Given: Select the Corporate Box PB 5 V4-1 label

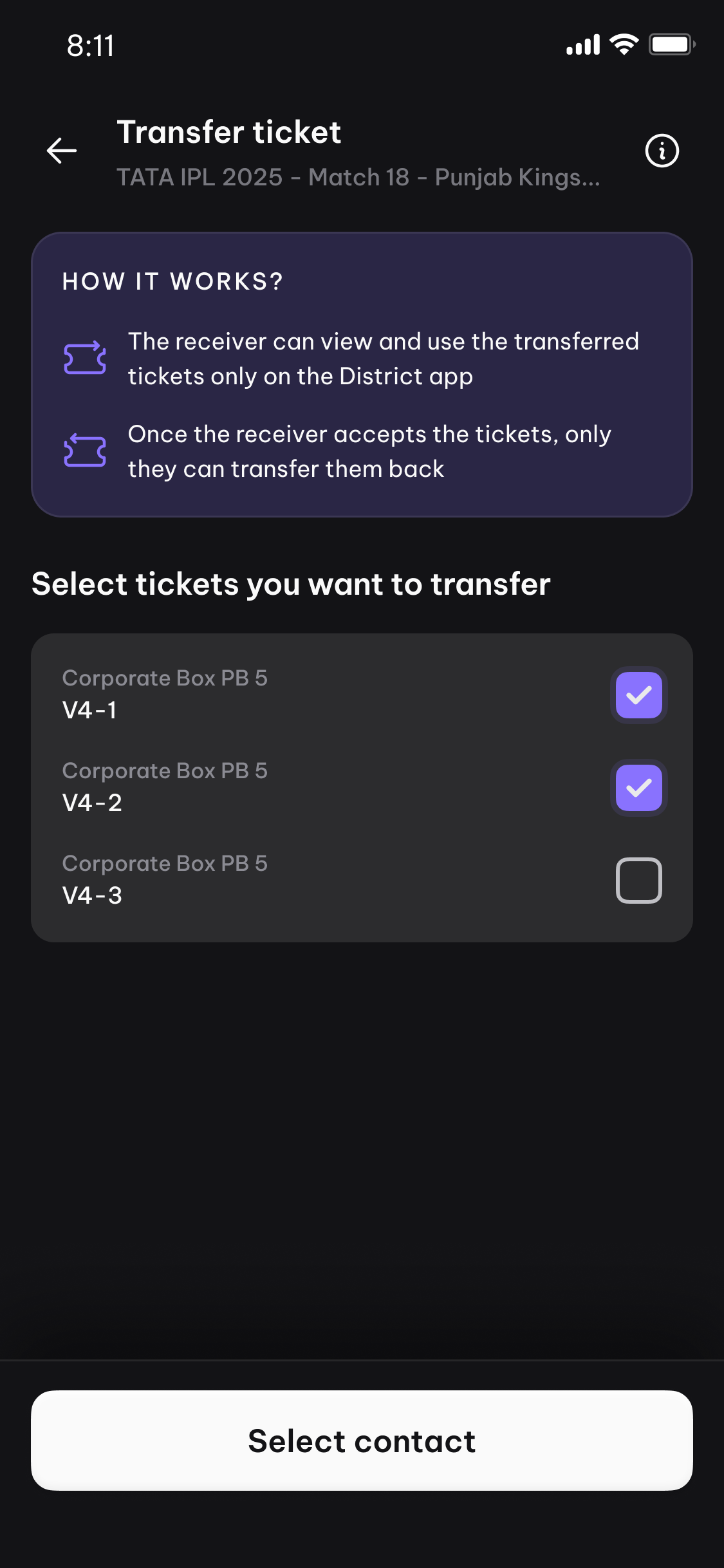Looking at the screenshot, I should point(165,694).
